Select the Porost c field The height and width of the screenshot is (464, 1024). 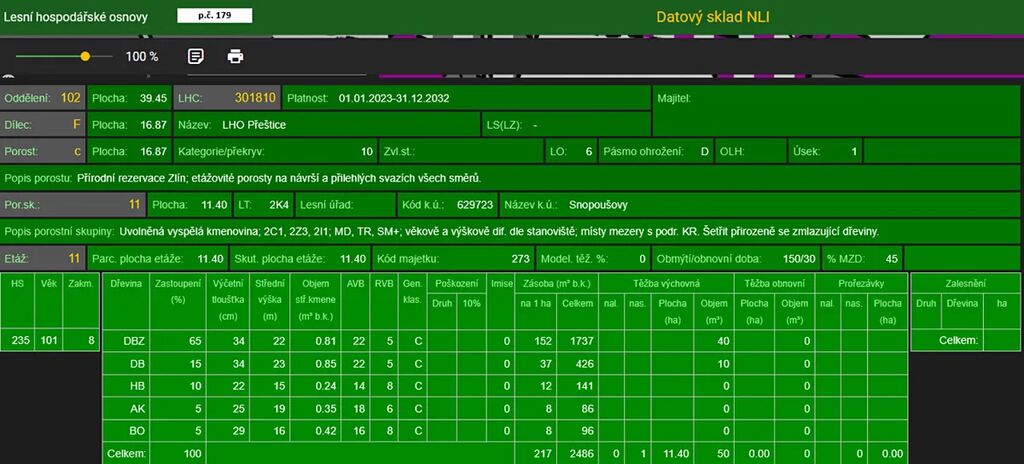[43, 152]
